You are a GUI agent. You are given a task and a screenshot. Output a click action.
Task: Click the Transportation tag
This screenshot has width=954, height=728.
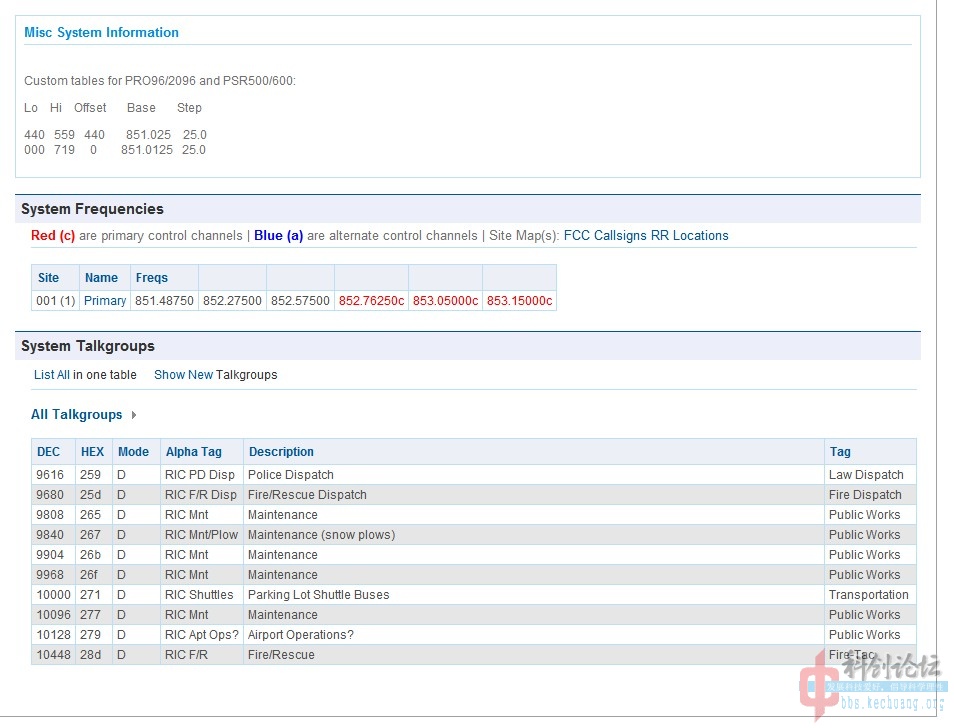point(868,595)
